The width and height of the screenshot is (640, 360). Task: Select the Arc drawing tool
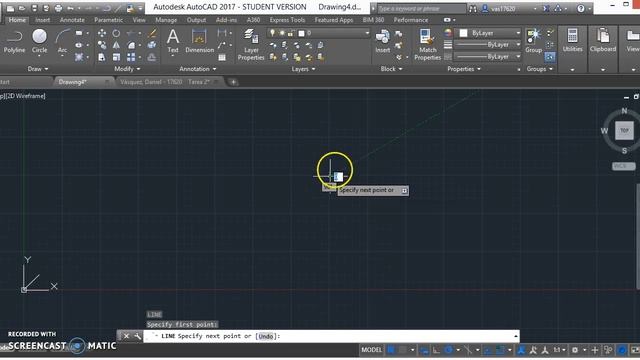coord(62,41)
